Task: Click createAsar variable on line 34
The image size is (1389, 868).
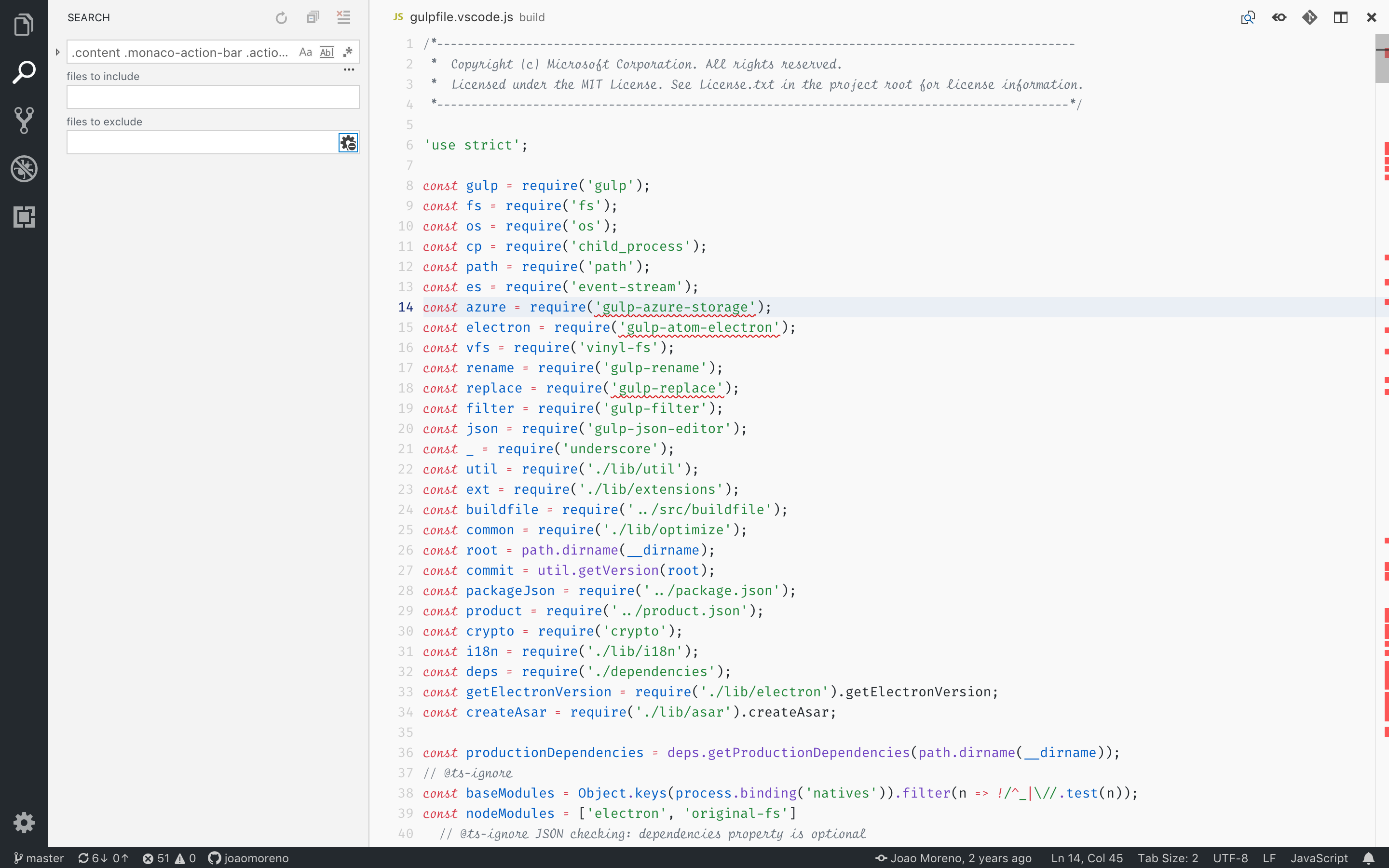Action: pyautogui.click(x=506, y=712)
